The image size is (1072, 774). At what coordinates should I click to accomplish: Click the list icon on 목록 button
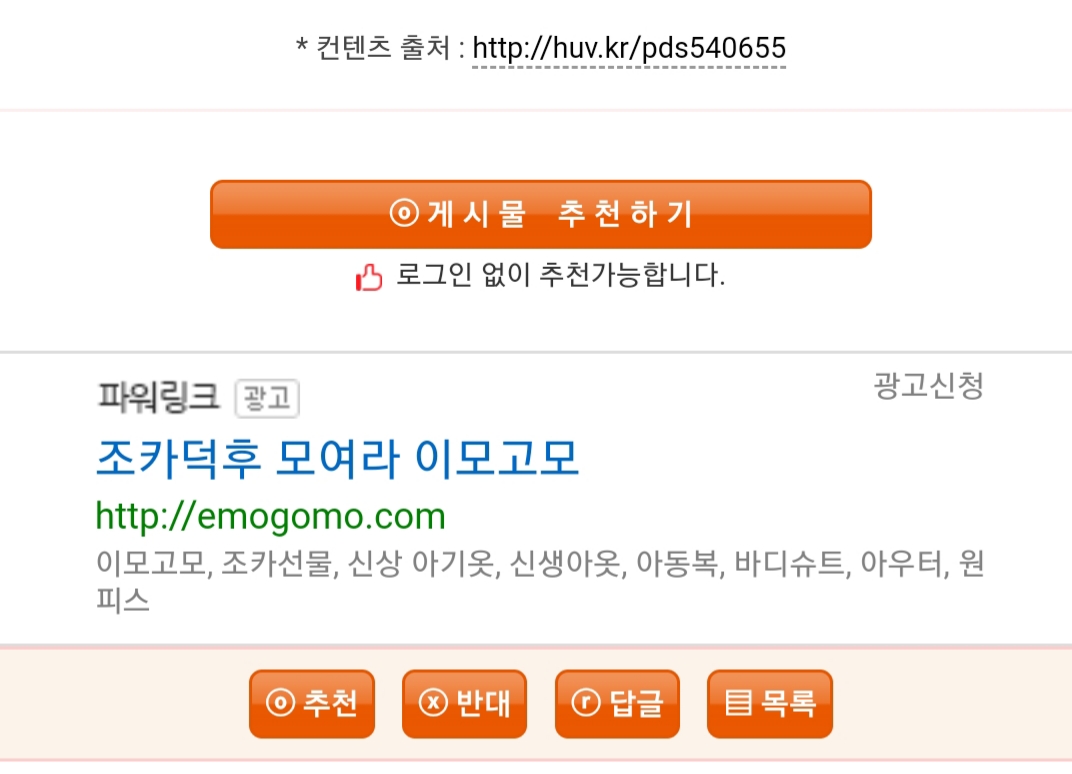[738, 702]
